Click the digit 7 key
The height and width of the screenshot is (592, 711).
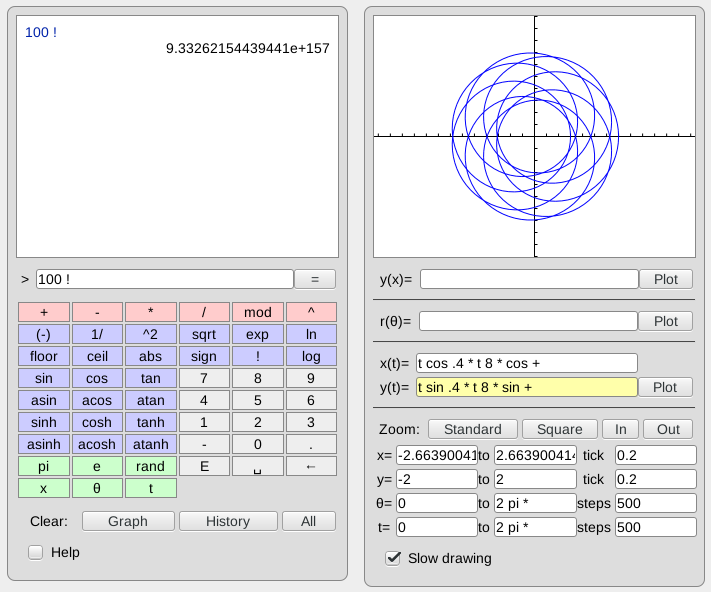tap(204, 378)
